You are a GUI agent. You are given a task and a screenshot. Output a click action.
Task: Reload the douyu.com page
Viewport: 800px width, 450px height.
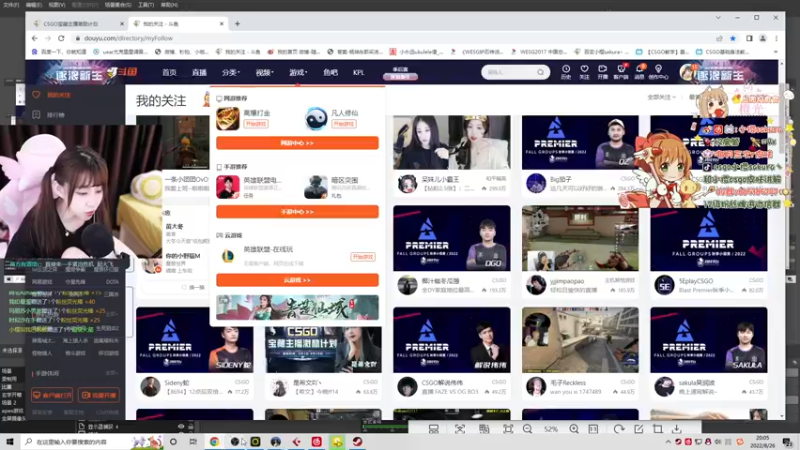tap(61, 38)
